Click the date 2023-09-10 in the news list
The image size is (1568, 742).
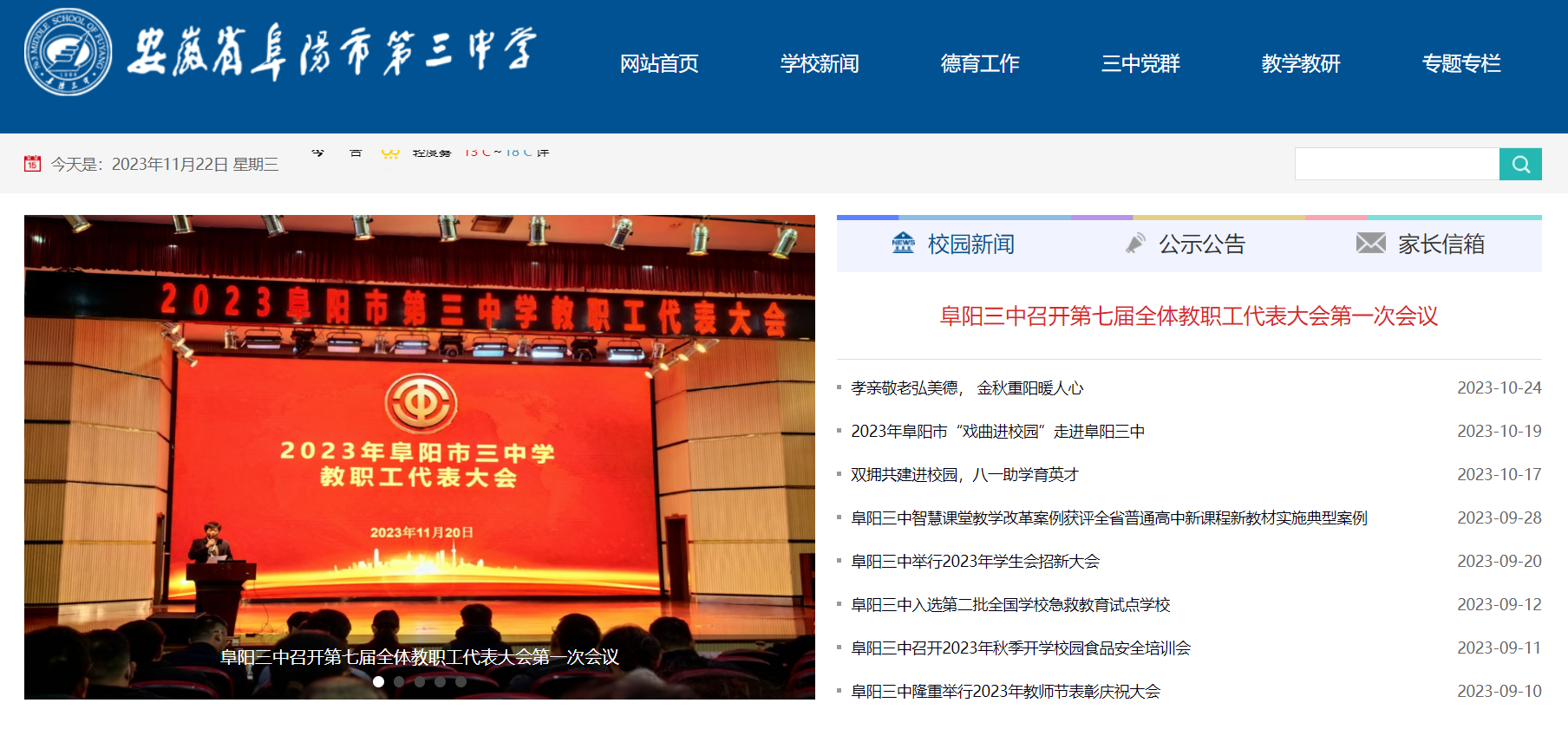1499,692
